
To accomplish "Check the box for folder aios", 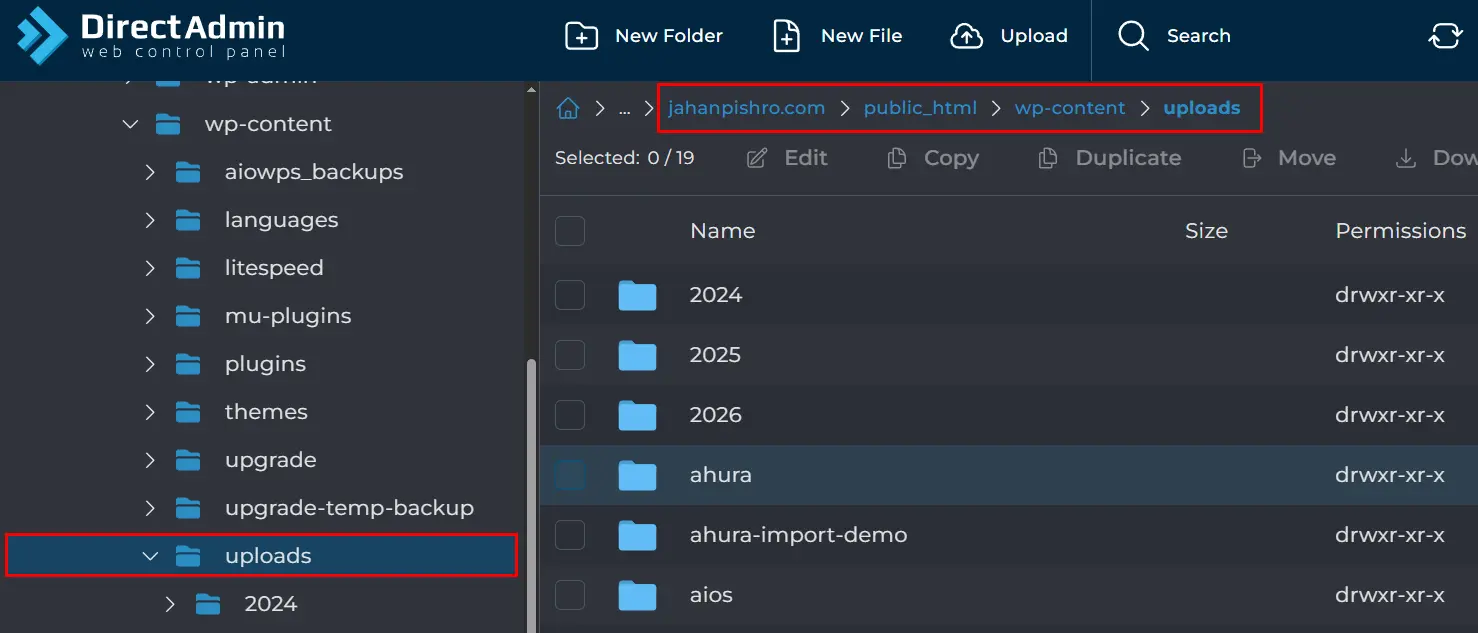I will 570,595.
